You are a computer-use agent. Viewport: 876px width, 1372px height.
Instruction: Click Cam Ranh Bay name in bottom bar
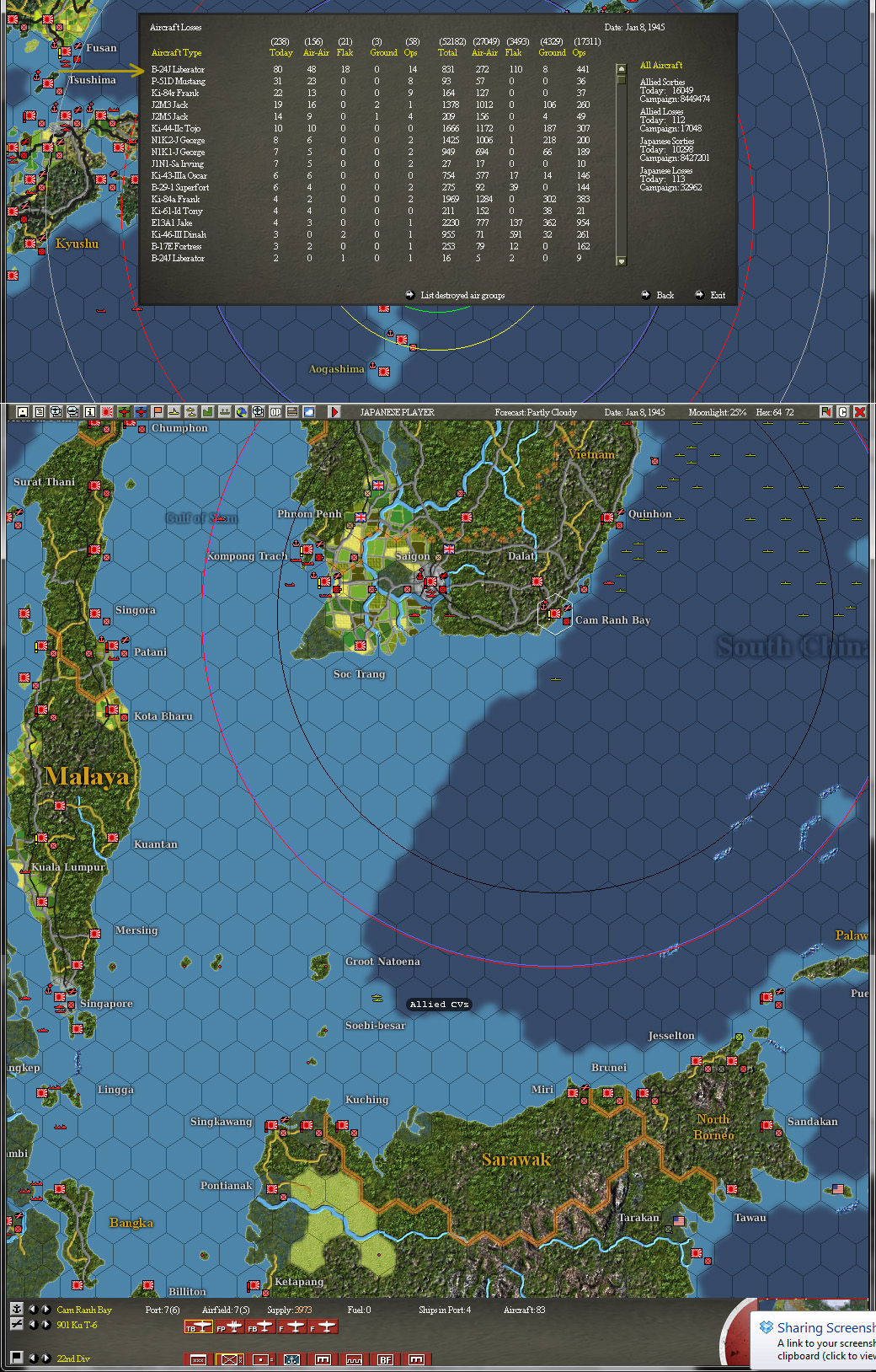coord(84,1310)
